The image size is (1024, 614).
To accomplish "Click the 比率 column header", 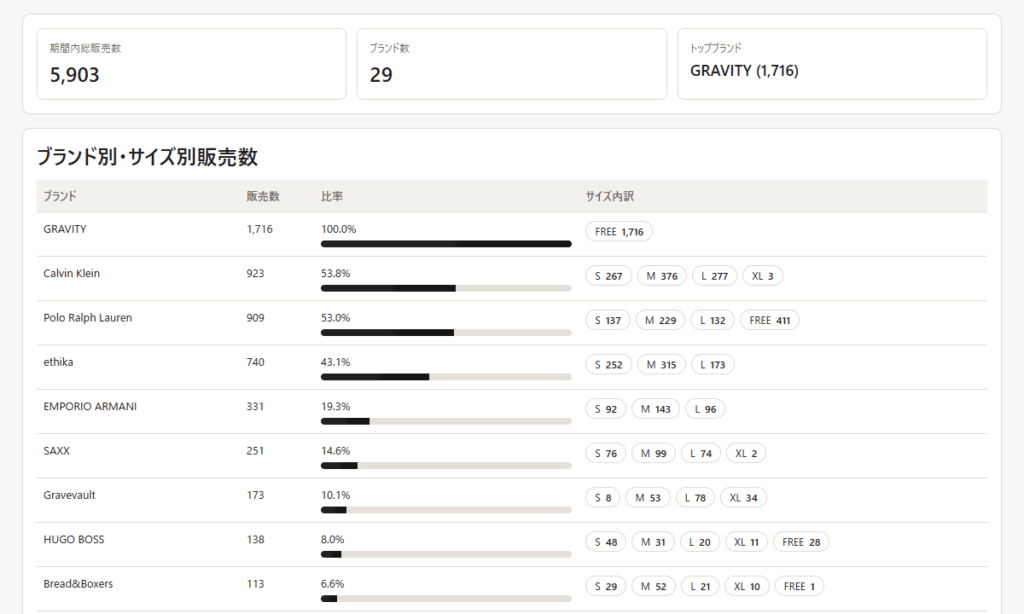I will click(332, 196).
